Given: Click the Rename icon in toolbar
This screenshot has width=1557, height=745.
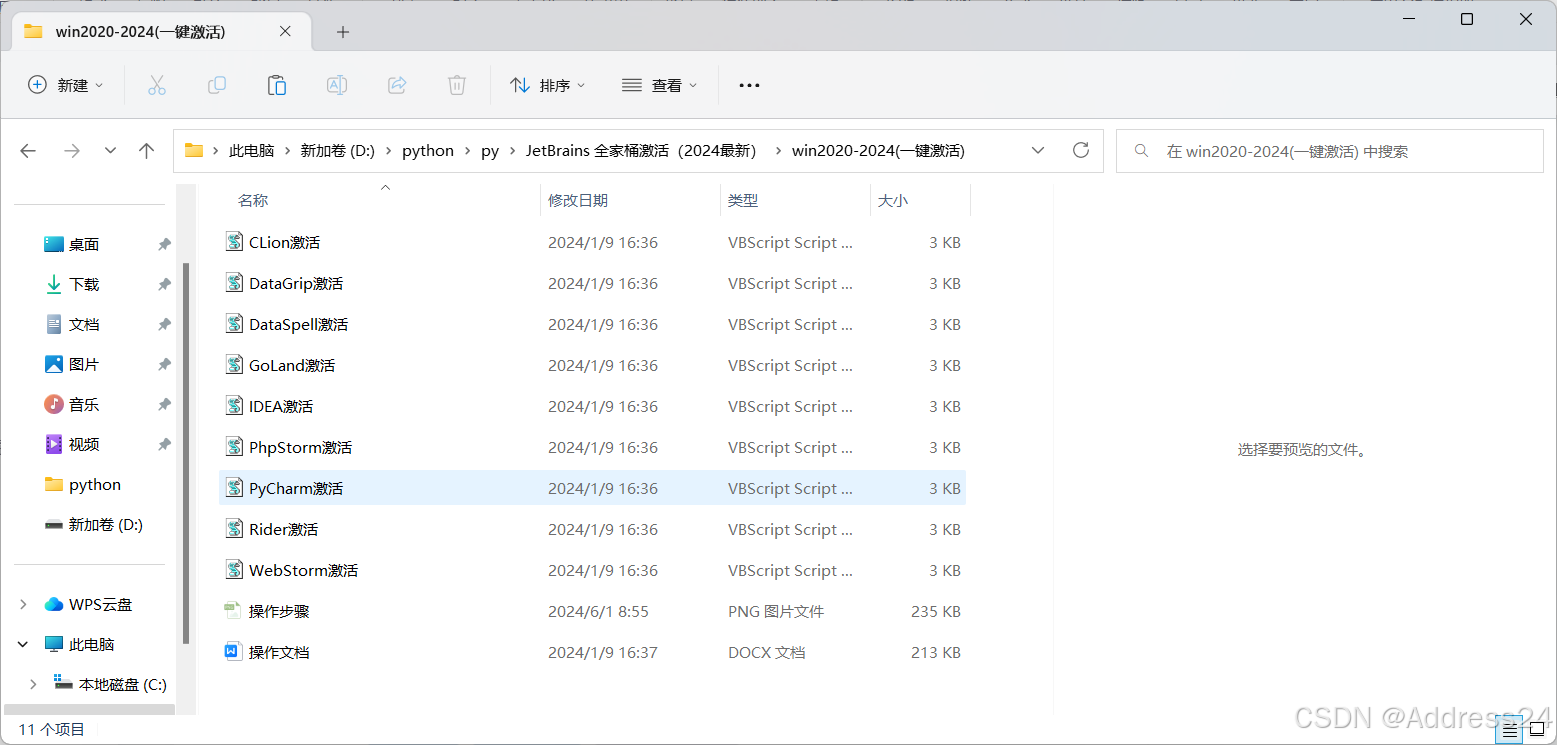Looking at the screenshot, I should click(337, 85).
